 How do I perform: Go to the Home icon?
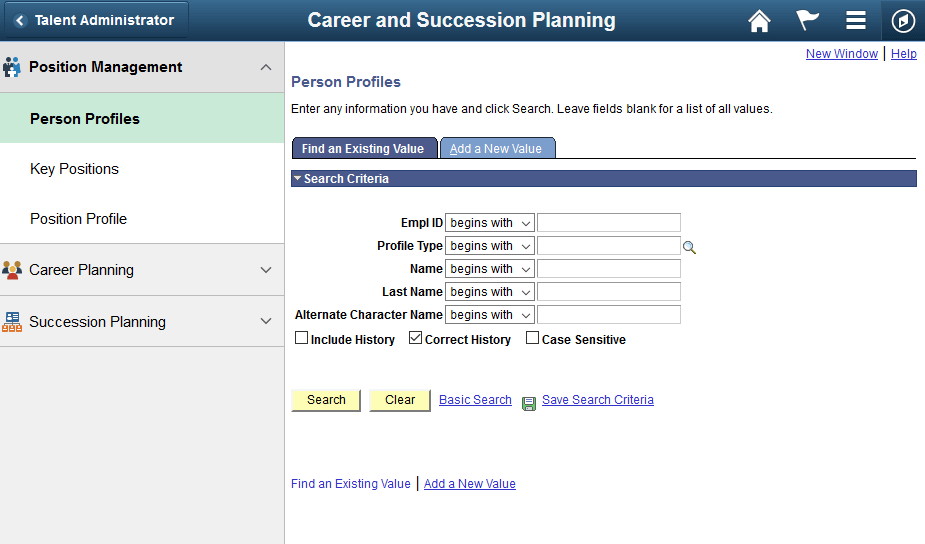click(760, 21)
